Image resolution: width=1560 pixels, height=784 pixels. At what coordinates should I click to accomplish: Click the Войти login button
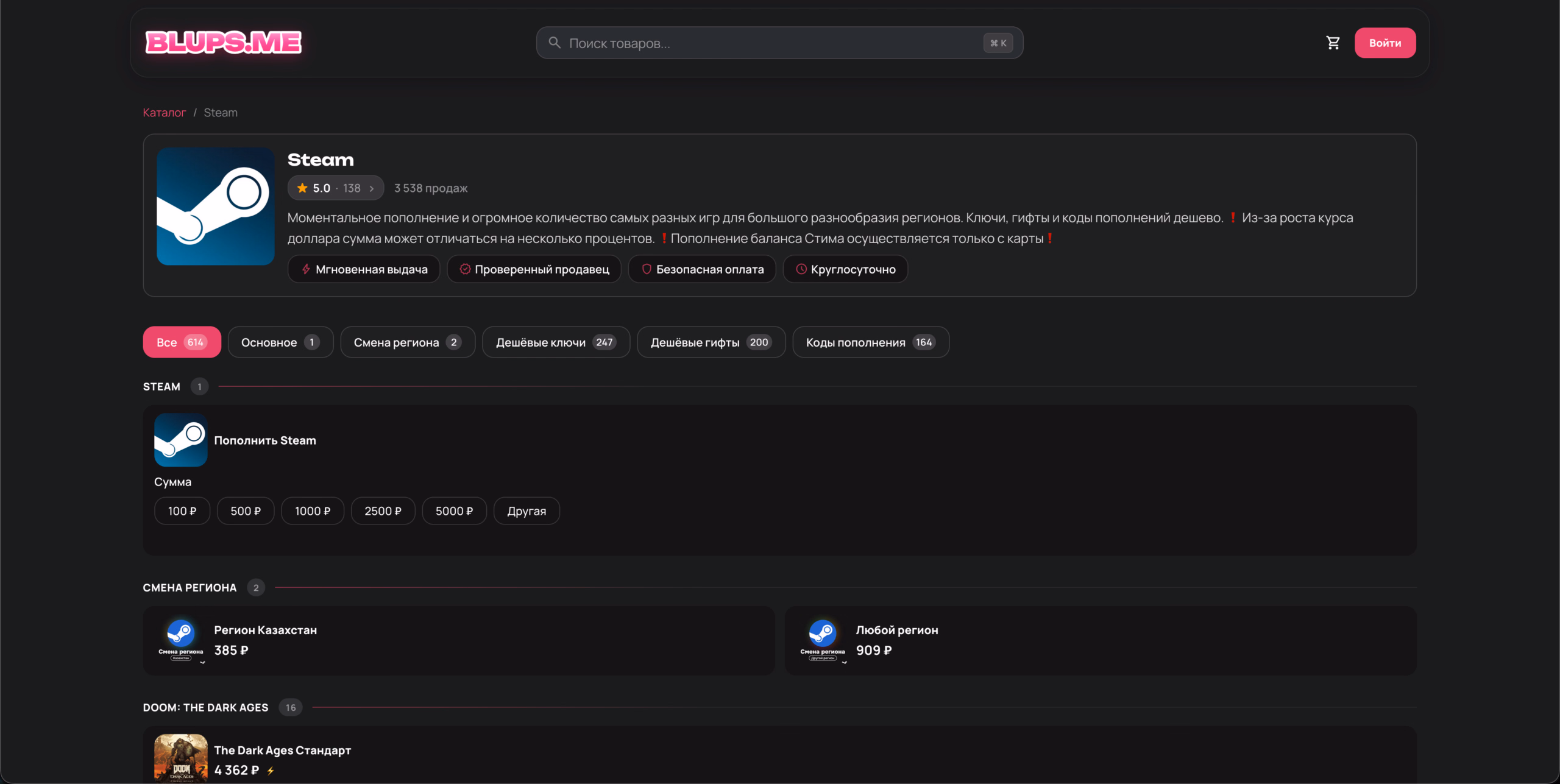1384,43
